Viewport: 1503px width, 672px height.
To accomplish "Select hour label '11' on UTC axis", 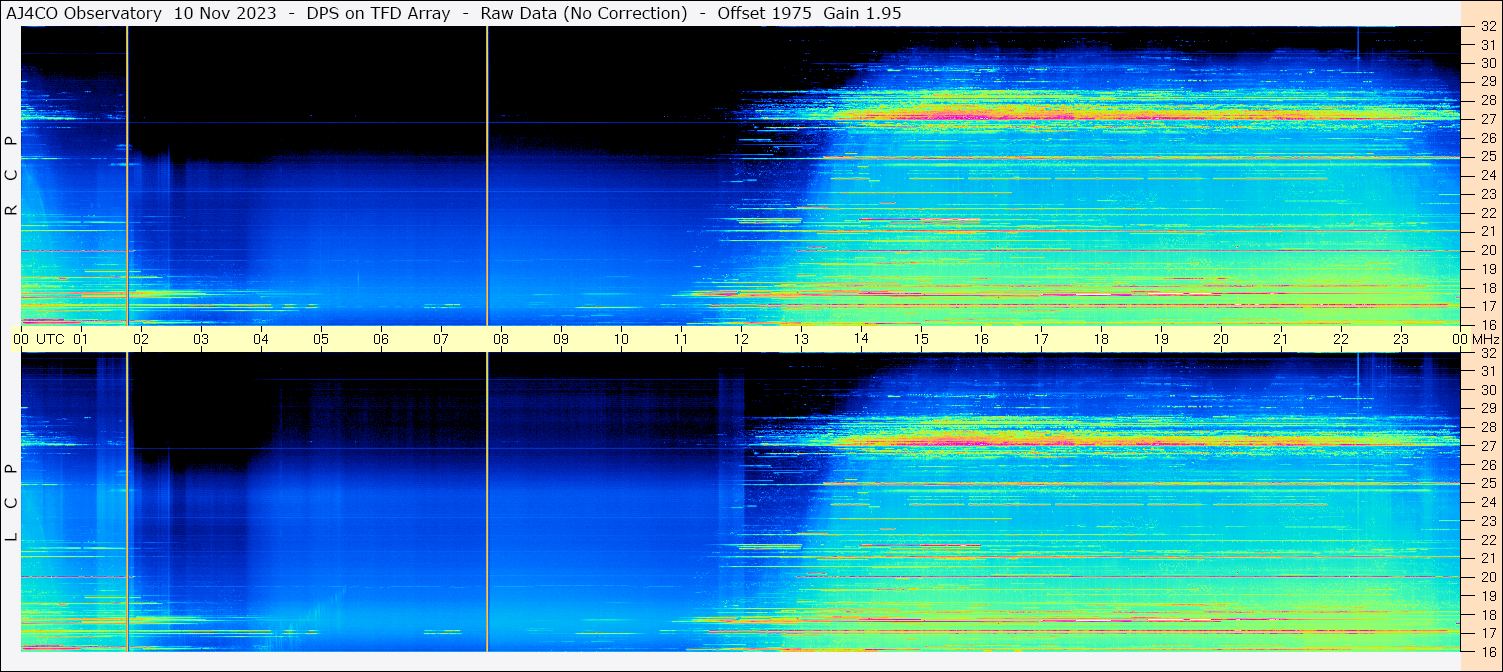I will 681,339.
